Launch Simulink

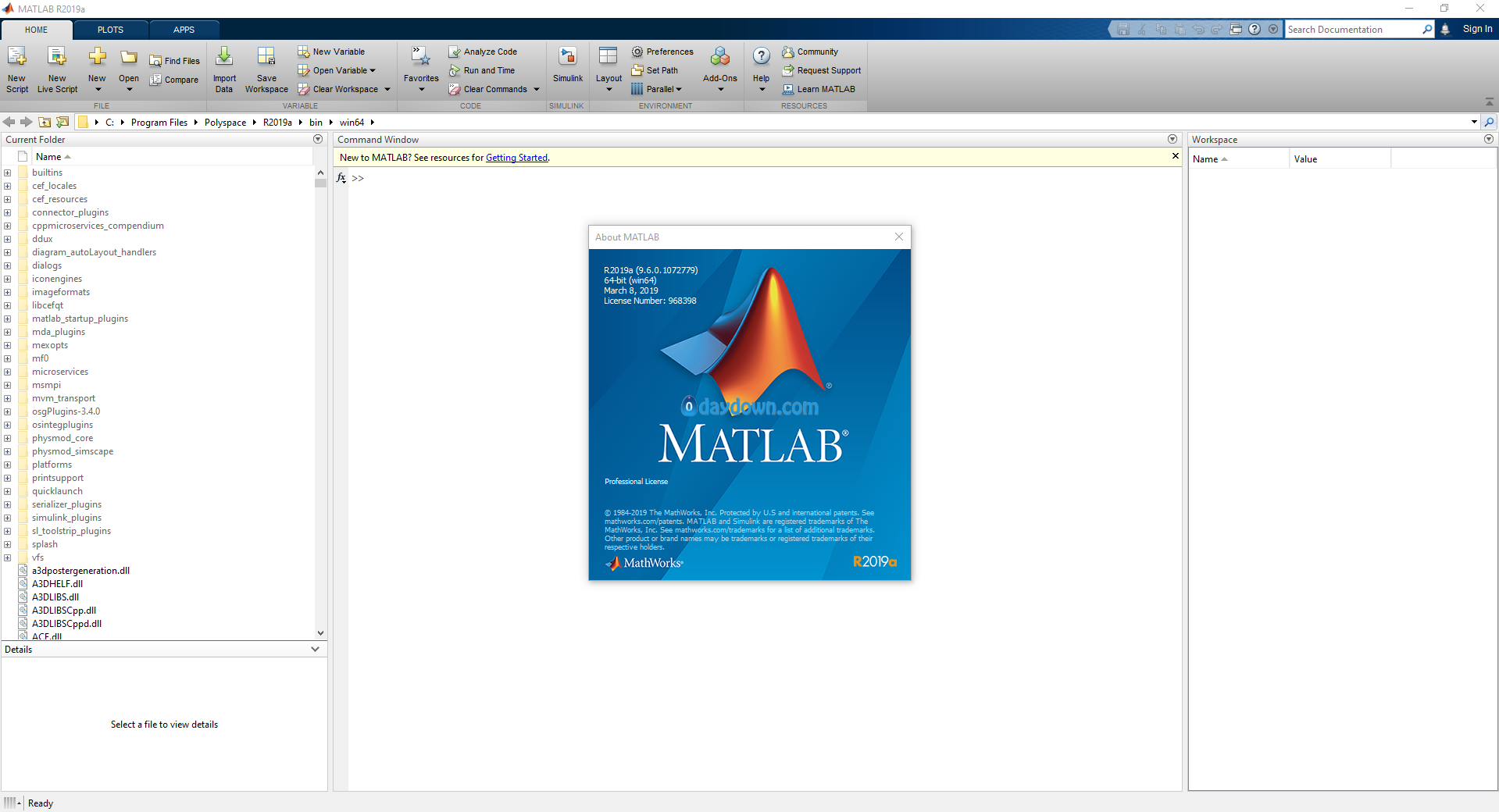tap(568, 64)
